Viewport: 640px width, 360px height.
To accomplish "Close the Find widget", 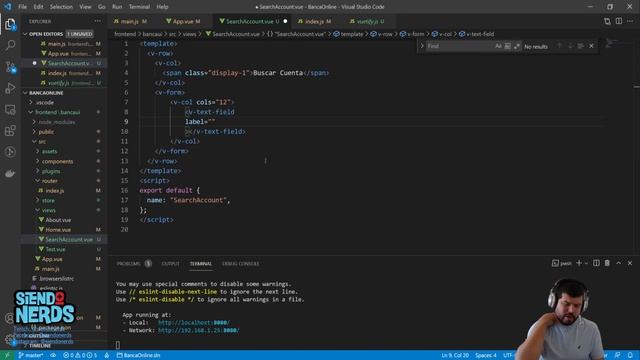I will (591, 46).
